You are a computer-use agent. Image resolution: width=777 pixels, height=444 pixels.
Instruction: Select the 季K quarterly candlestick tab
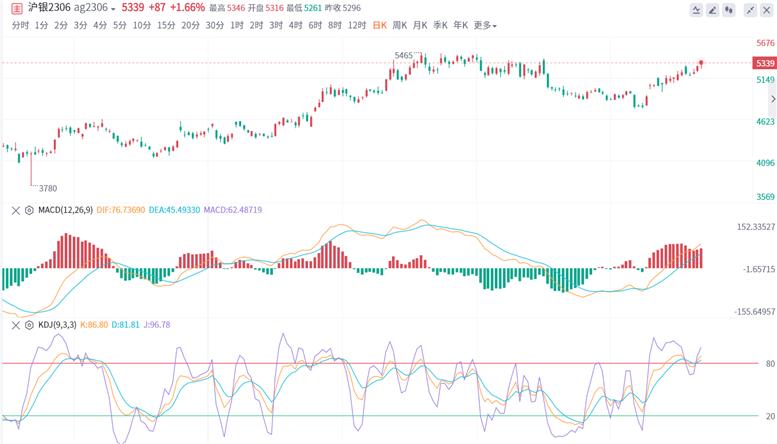coord(440,25)
